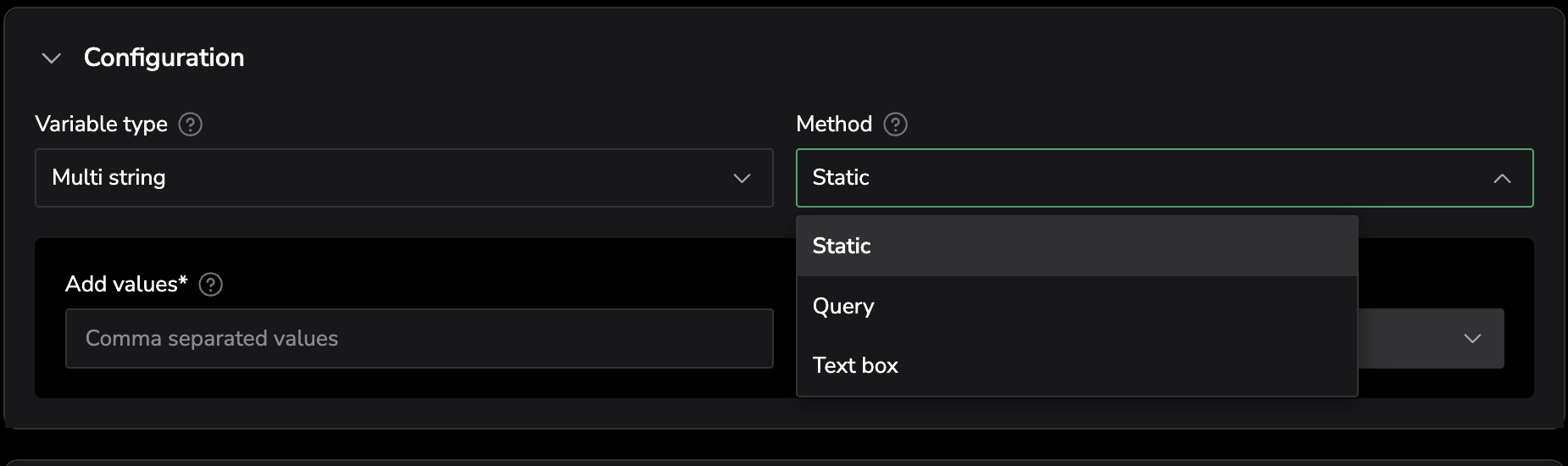Click the Variable type help icon
1568x466 pixels.
(x=191, y=125)
